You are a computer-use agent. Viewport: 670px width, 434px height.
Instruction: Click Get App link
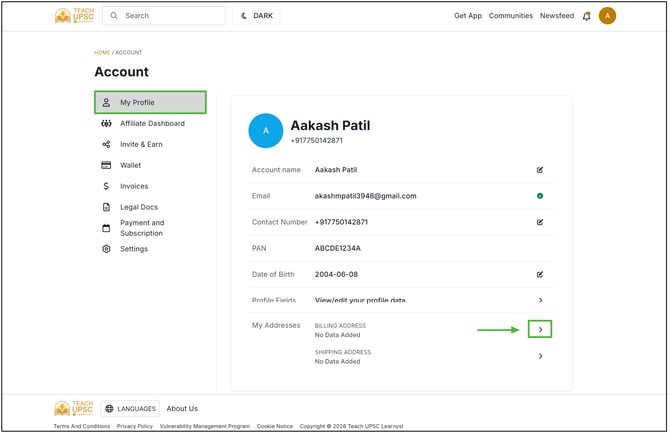[x=470, y=16]
